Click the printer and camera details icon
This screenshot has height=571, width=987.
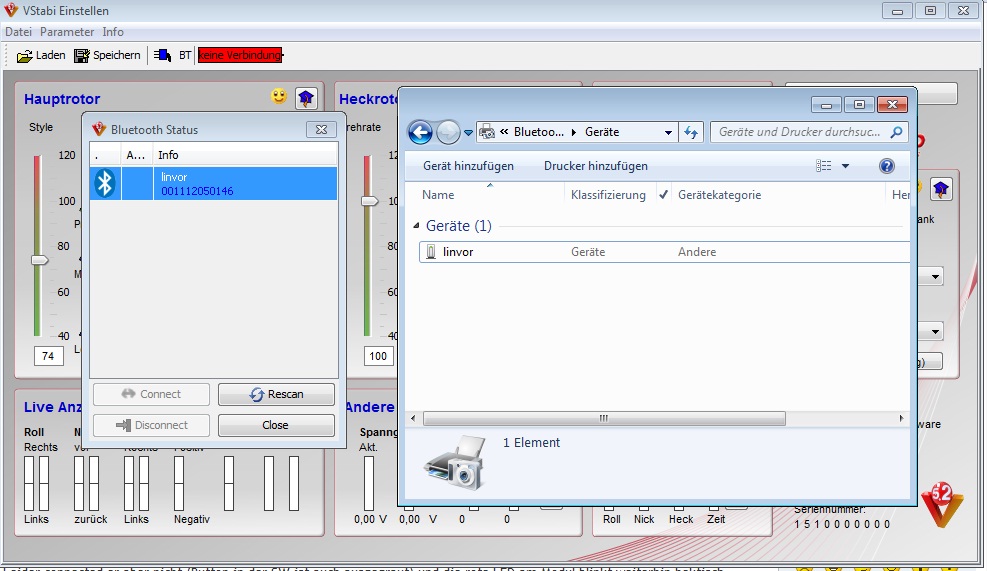pos(456,463)
